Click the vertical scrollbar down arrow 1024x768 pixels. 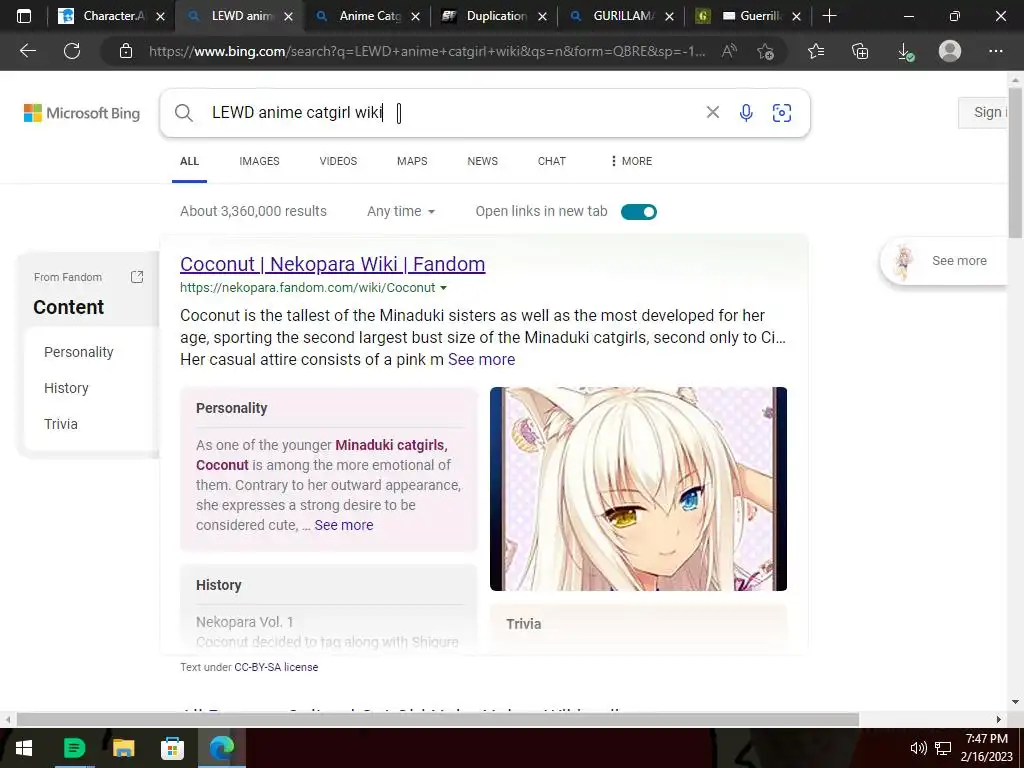pyautogui.click(x=1016, y=702)
